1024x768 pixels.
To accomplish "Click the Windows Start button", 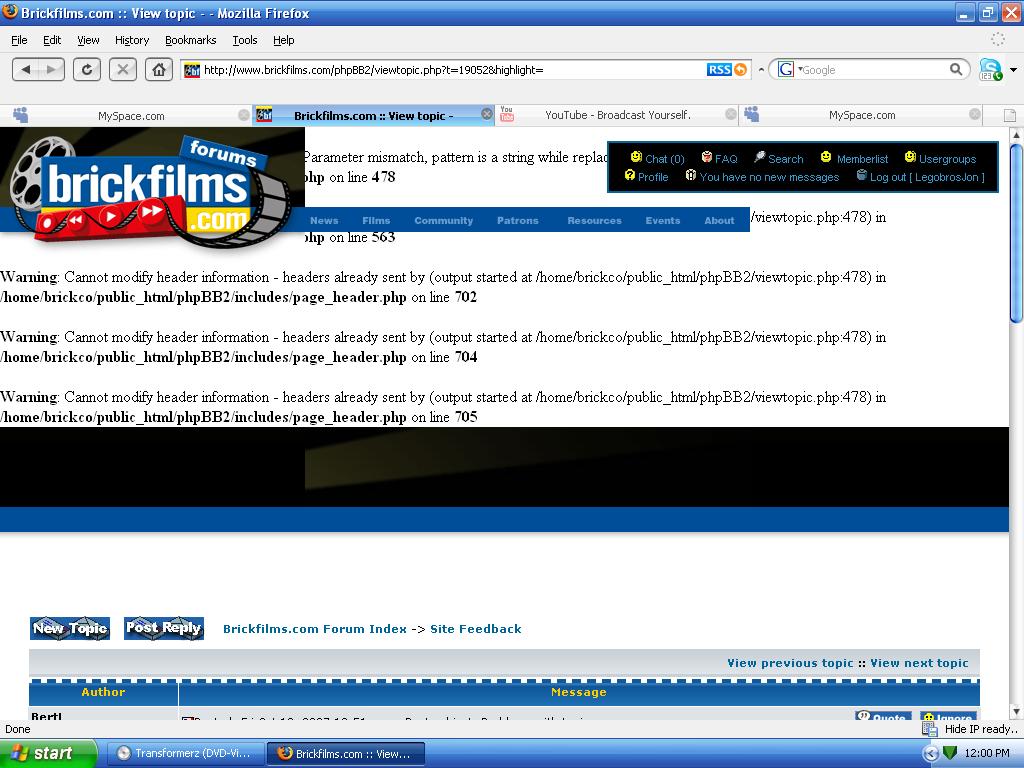I will [x=48, y=753].
